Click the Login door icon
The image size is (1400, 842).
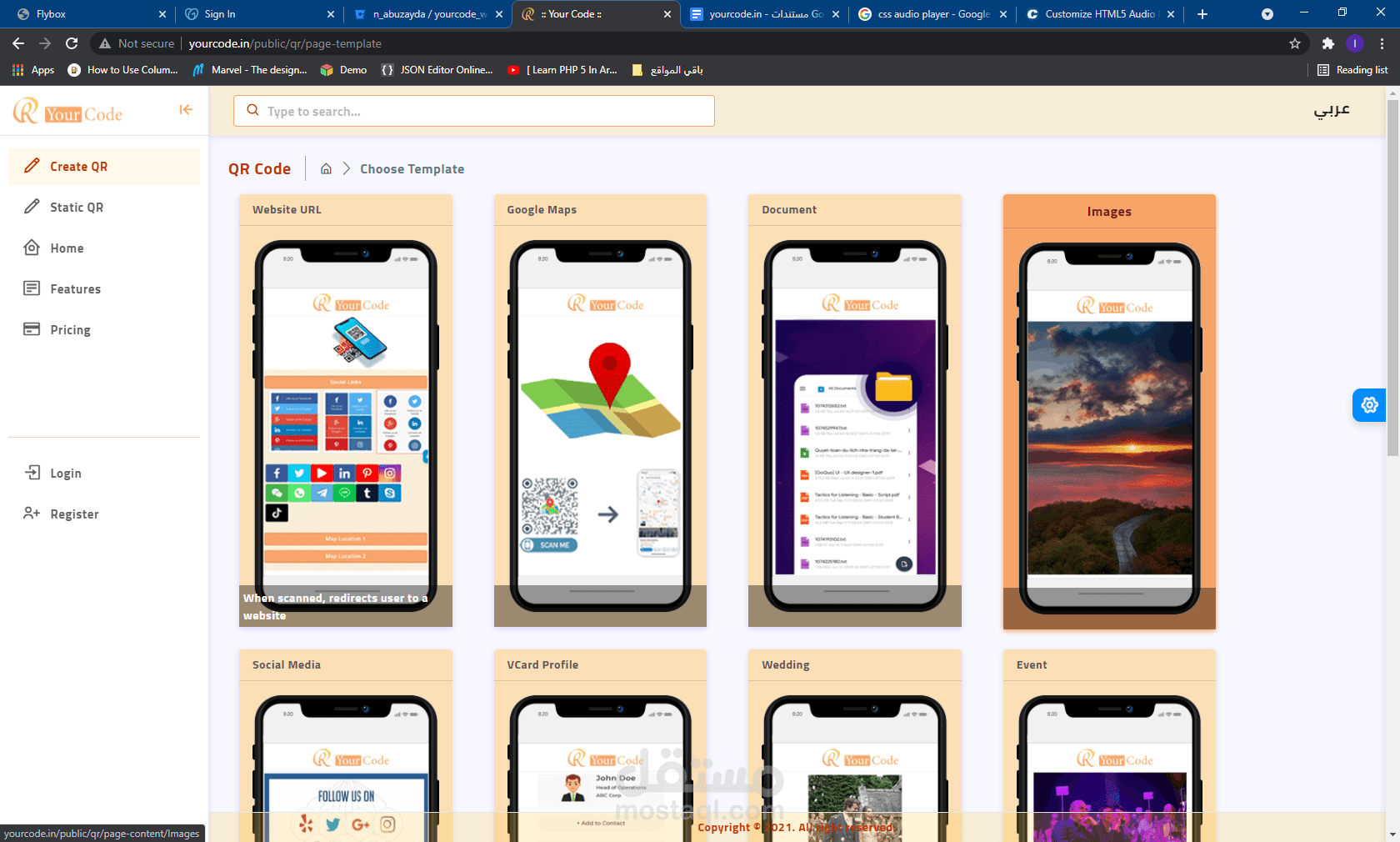(32, 473)
